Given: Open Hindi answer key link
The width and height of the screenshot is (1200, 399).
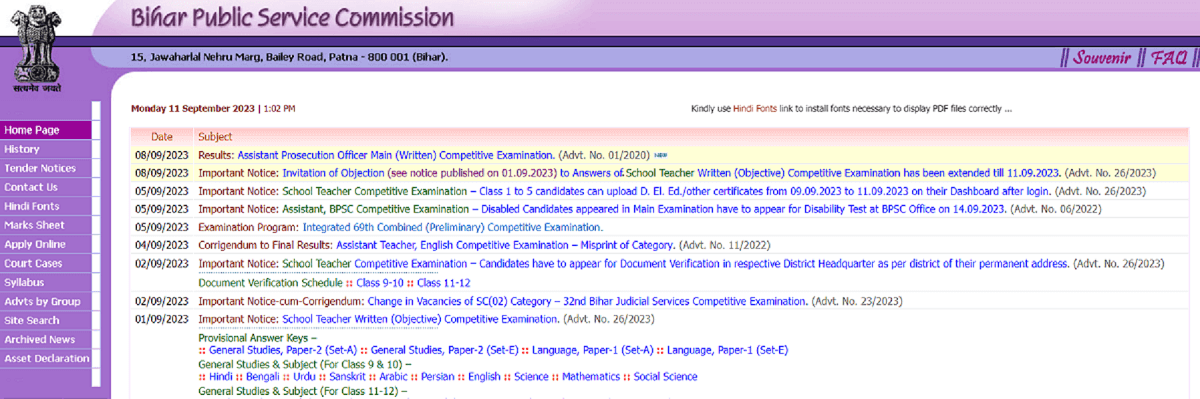Looking at the screenshot, I should (221, 377).
